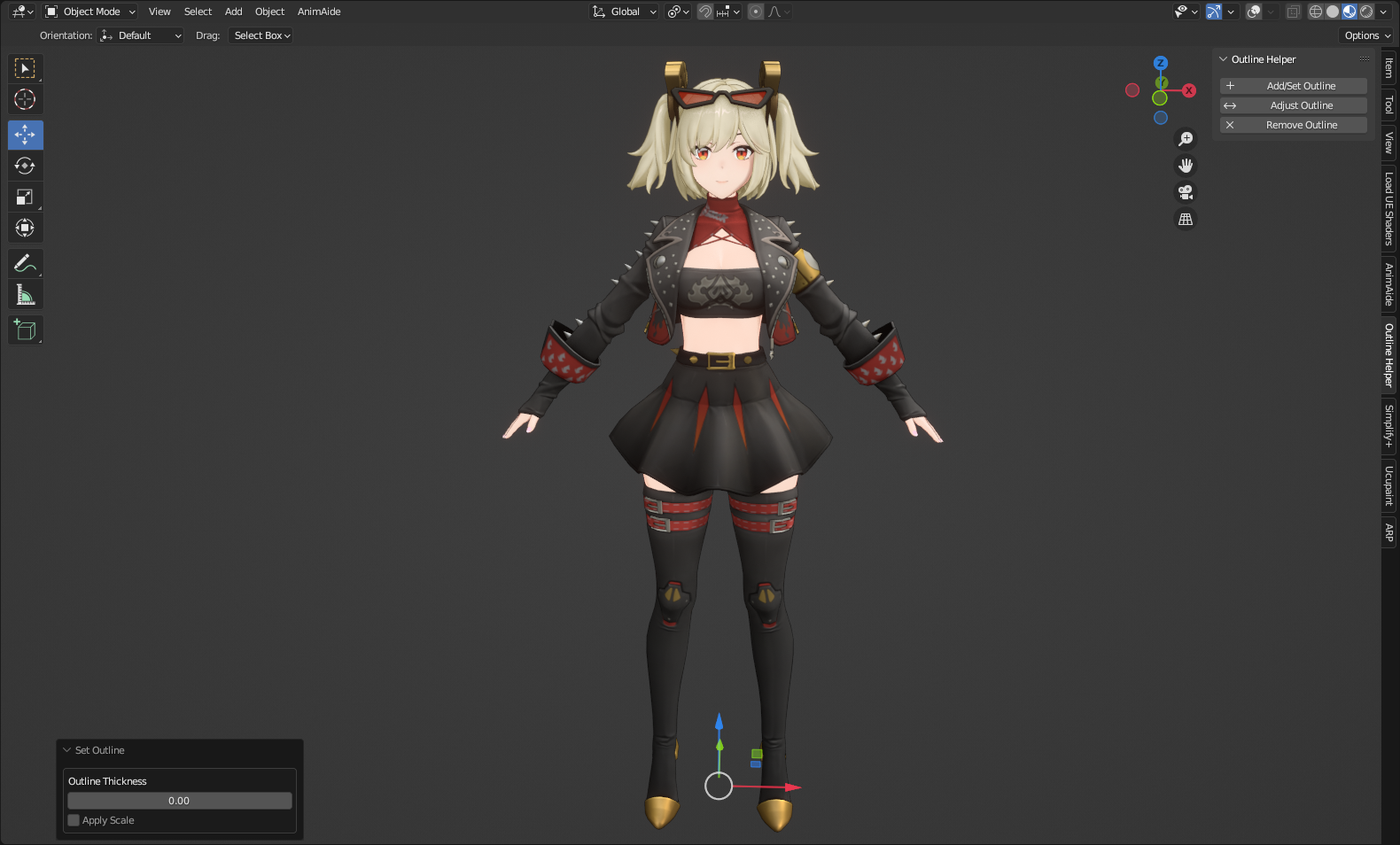Activate the Transform tool
Image resolution: width=1400 pixels, height=845 pixels.
point(25,228)
